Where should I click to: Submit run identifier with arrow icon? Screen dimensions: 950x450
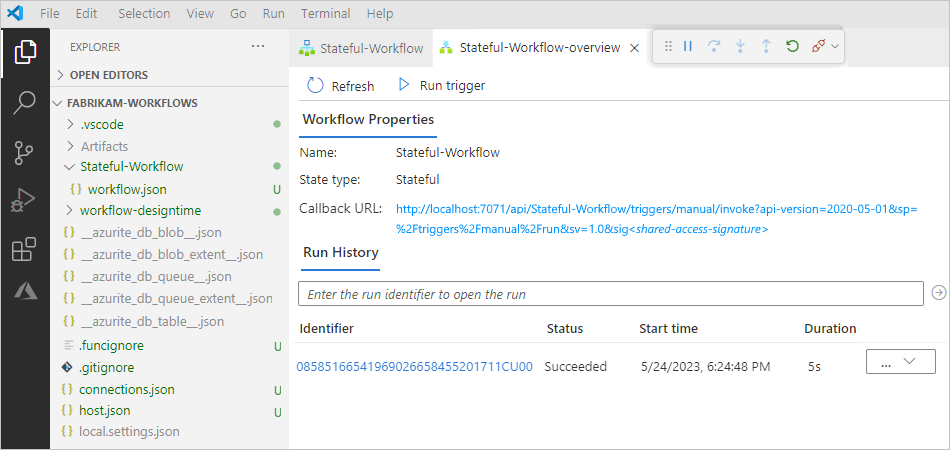[x=938, y=293]
